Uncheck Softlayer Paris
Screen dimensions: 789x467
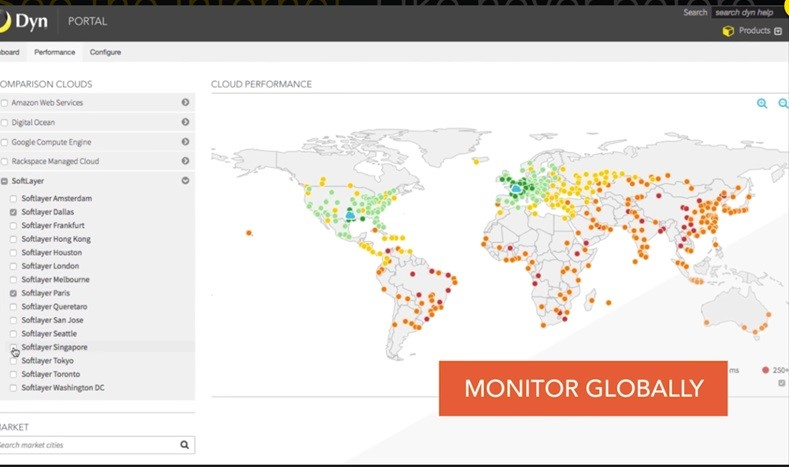[14, 293]
